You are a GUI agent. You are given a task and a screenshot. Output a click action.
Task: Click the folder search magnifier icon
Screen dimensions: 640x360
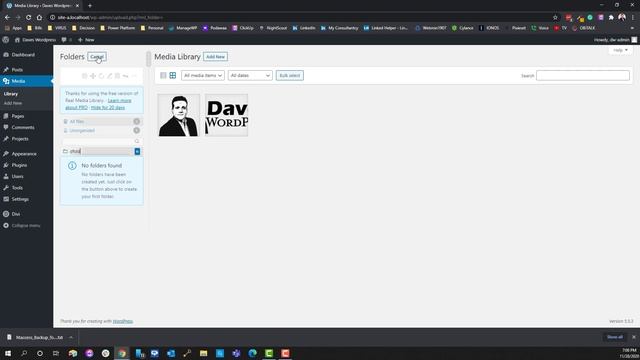tap(137, 141)
